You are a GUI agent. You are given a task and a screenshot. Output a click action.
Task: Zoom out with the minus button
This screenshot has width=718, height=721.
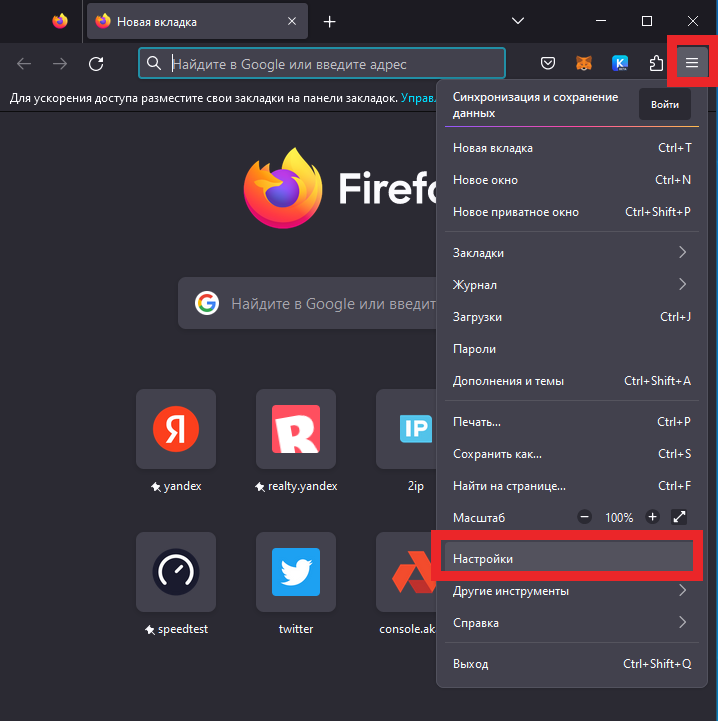pyautogui.click(x=585, y=517)
